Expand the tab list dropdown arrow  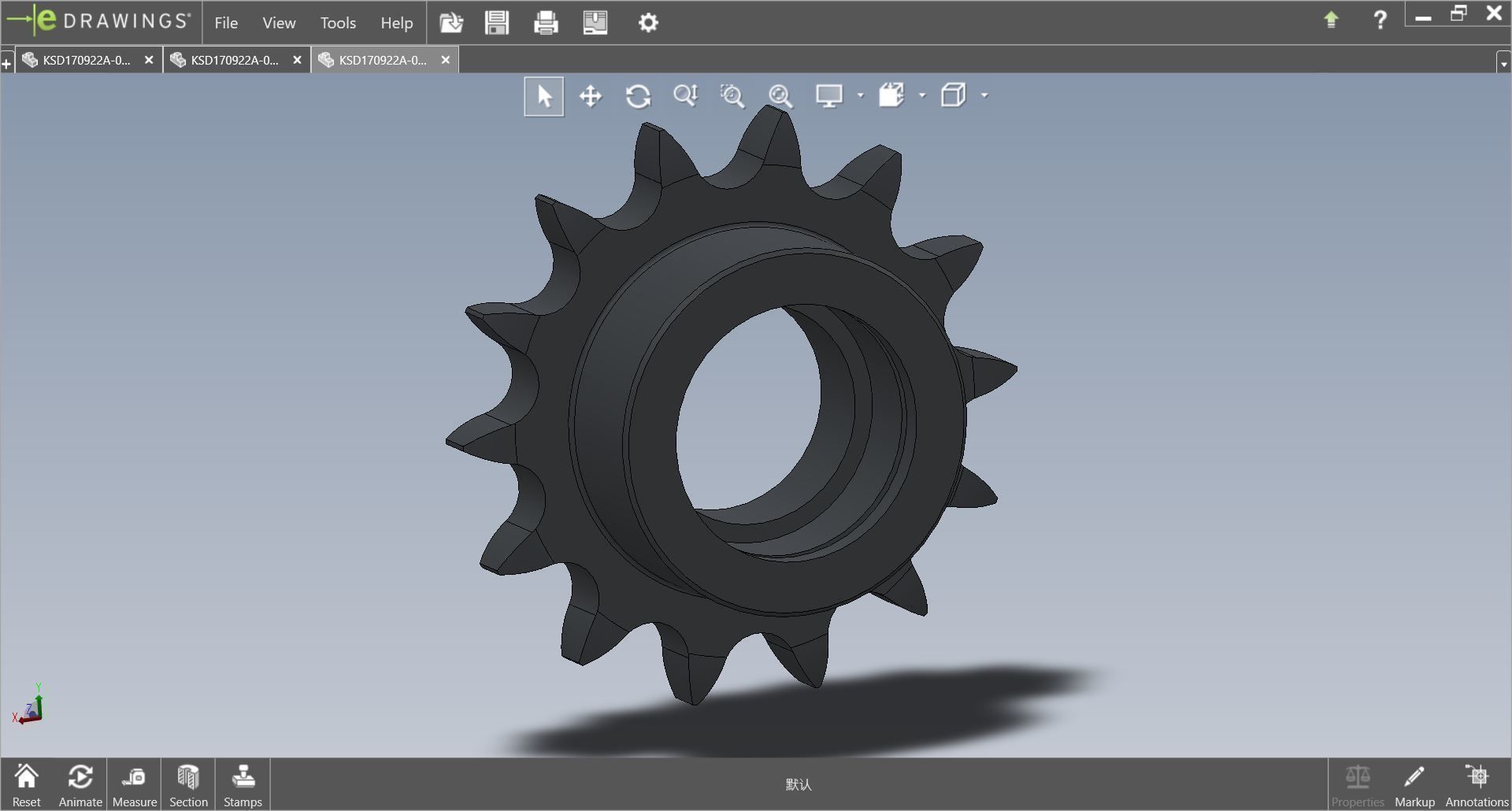coord(1503,63)
